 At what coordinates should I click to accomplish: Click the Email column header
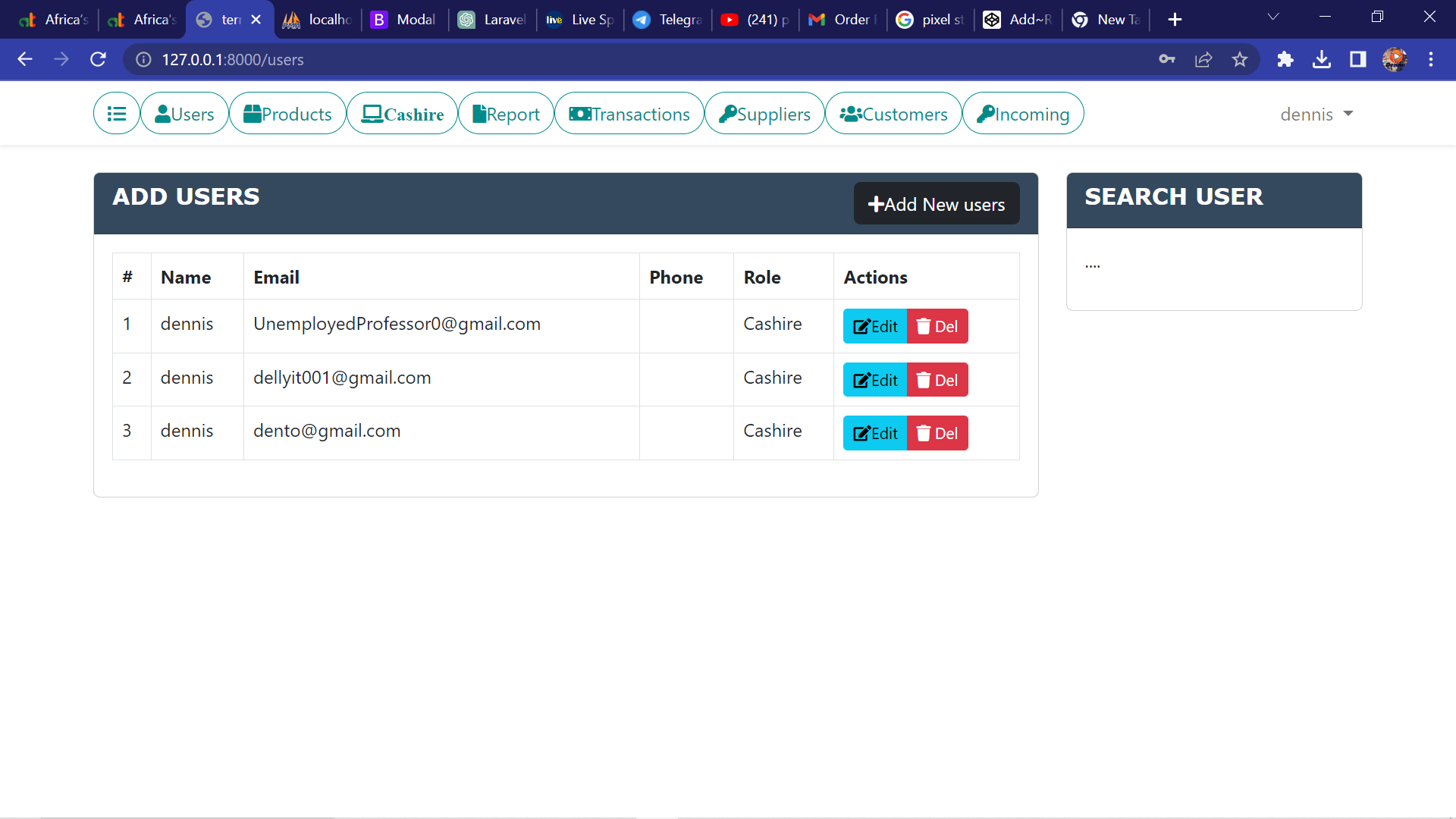coord(441,277)
